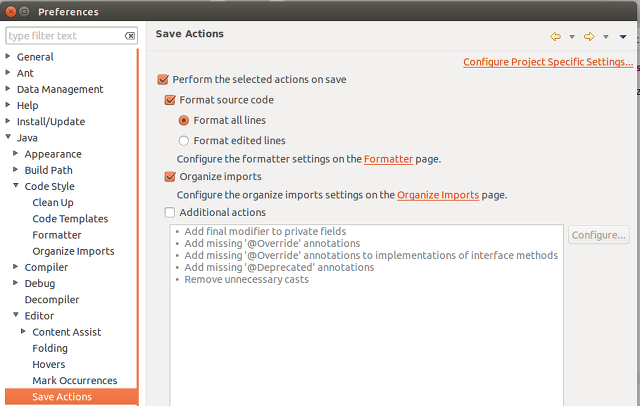Viewport: 640px width, 406px height.
Task: Open the Organize Imports page link
Action: click(438, 195)
